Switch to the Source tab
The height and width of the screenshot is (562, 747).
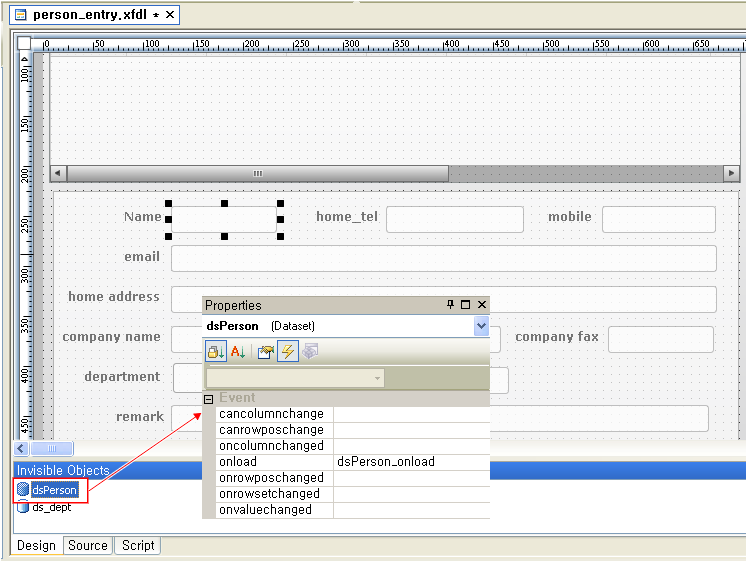[88, 545]
